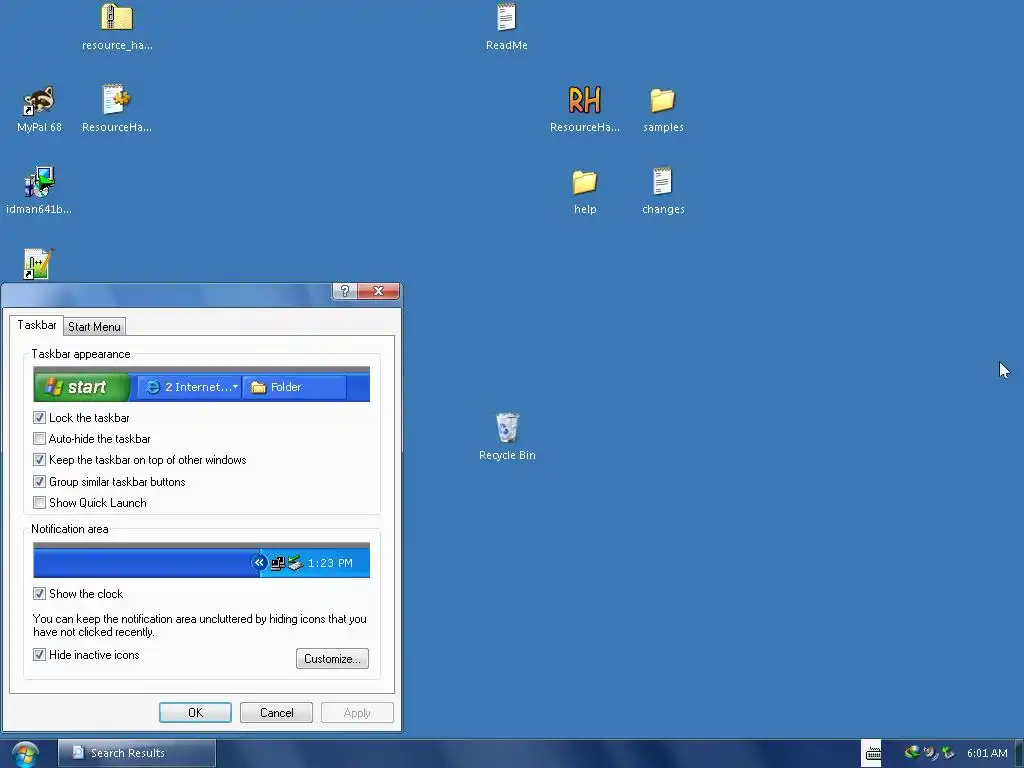Click the Internet Download Manager tray icon

912,752
